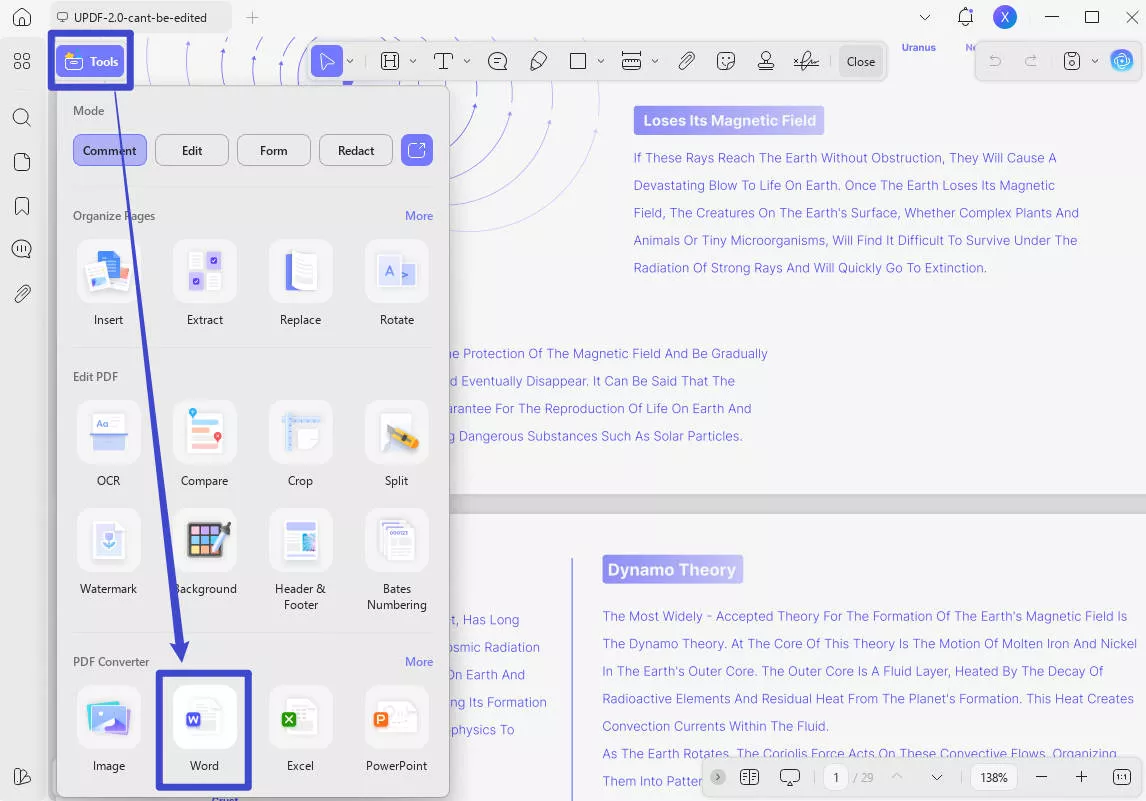Open the selection tool dropdown arrow
Viewport: 1146px width, 801px height.
[x=348, y=61]
